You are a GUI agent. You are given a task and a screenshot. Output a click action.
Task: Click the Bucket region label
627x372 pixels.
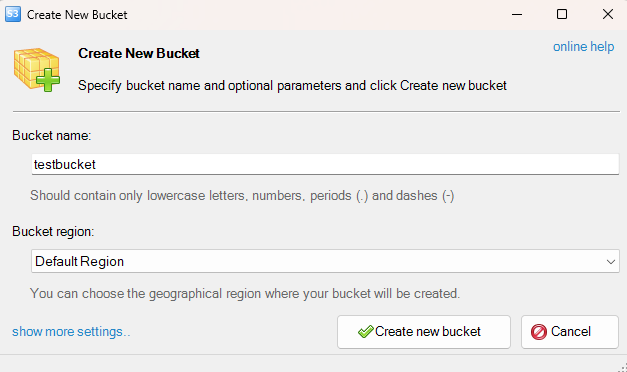pos(53,232)
